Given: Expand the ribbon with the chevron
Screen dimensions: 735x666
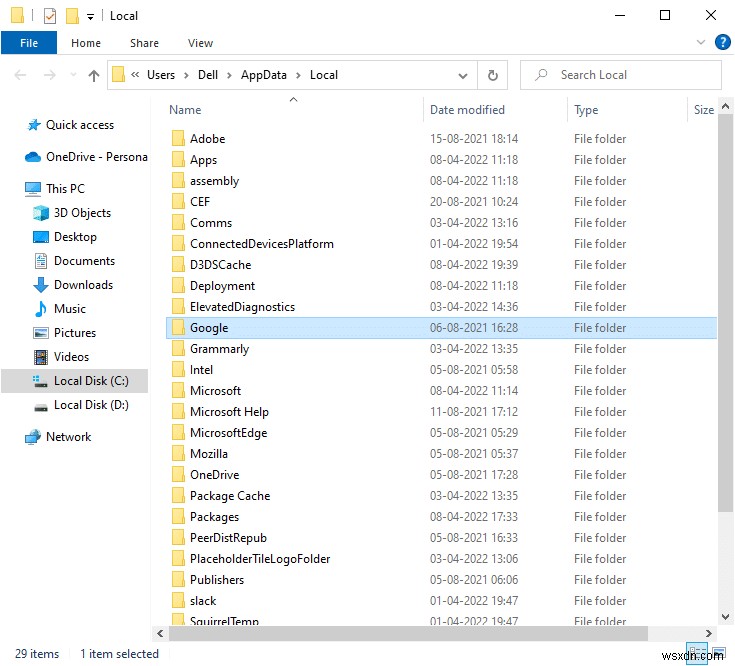Looking at the screenshot, I should click(x=700, y=42).
